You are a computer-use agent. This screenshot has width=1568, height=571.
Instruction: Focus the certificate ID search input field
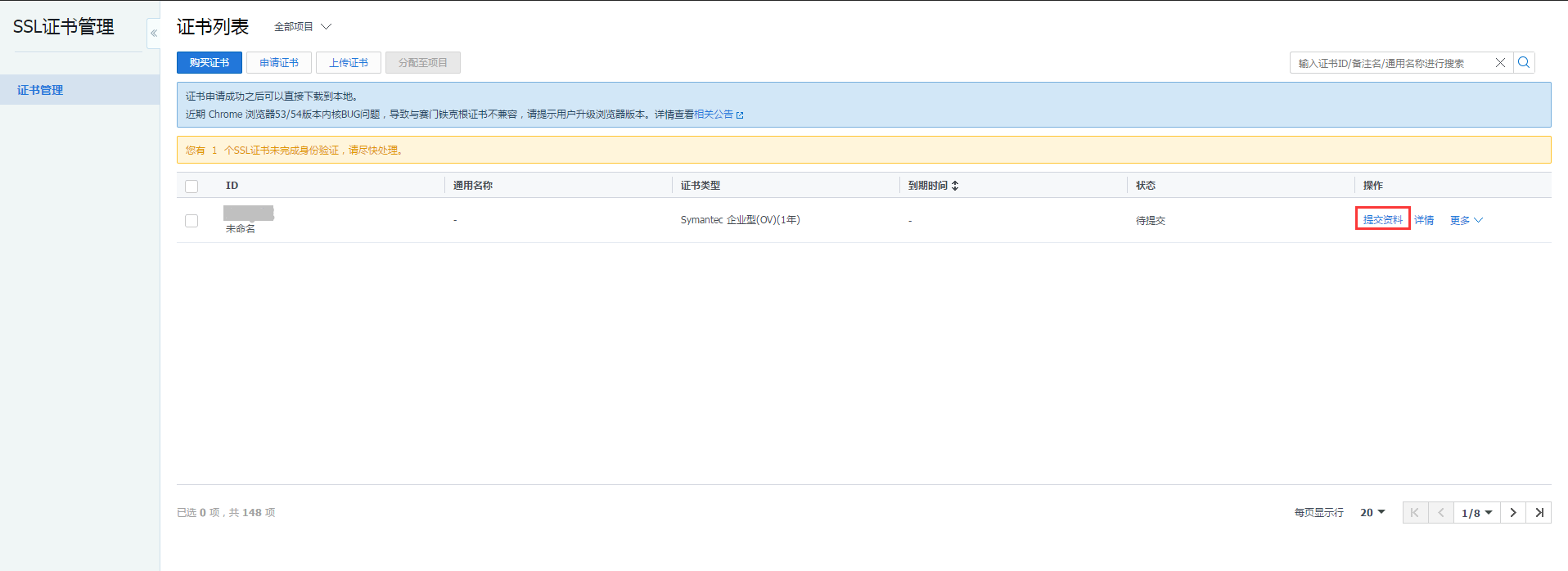click(1391, 63)
